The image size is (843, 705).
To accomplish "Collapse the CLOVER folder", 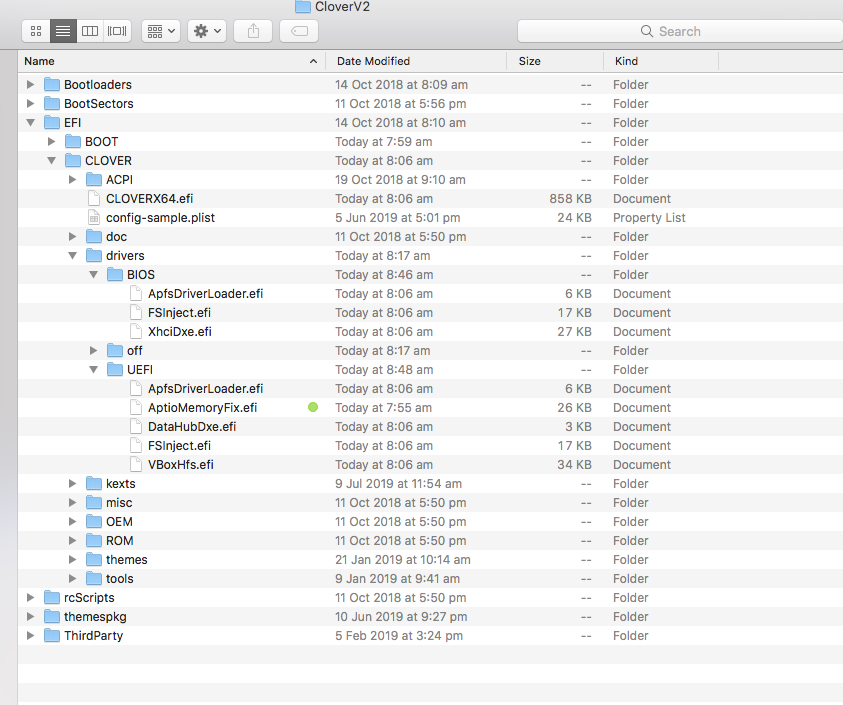I will pyautogui.click(x=52, y=160).
